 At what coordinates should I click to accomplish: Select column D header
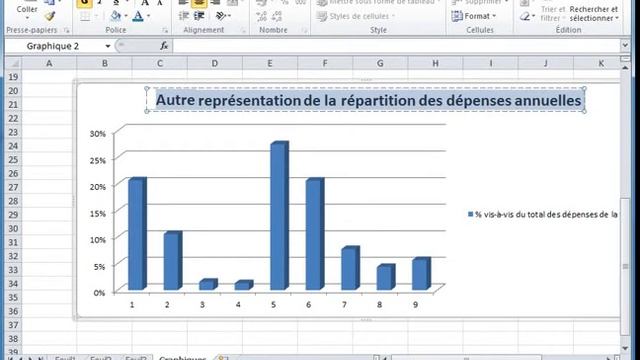pos(215,63)
